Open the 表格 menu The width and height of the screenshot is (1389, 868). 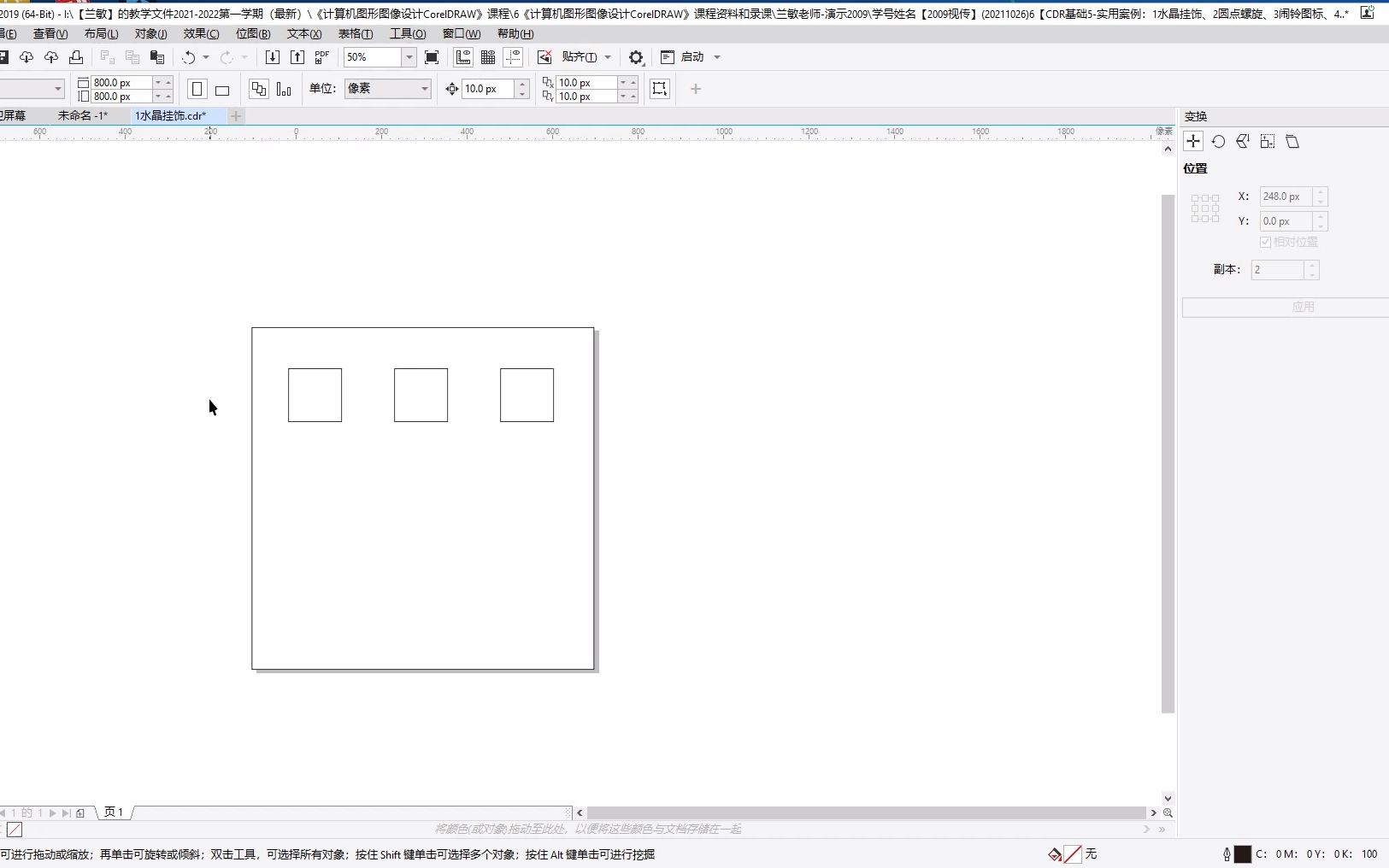coord(356,33)
